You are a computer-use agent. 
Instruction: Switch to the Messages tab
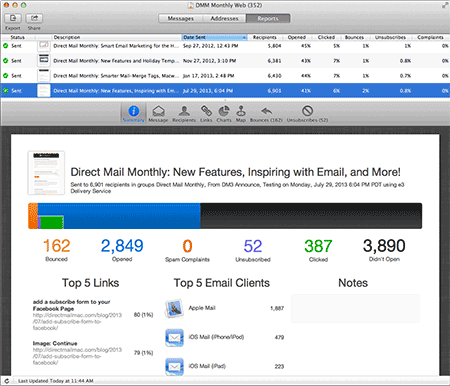point(180,18)
